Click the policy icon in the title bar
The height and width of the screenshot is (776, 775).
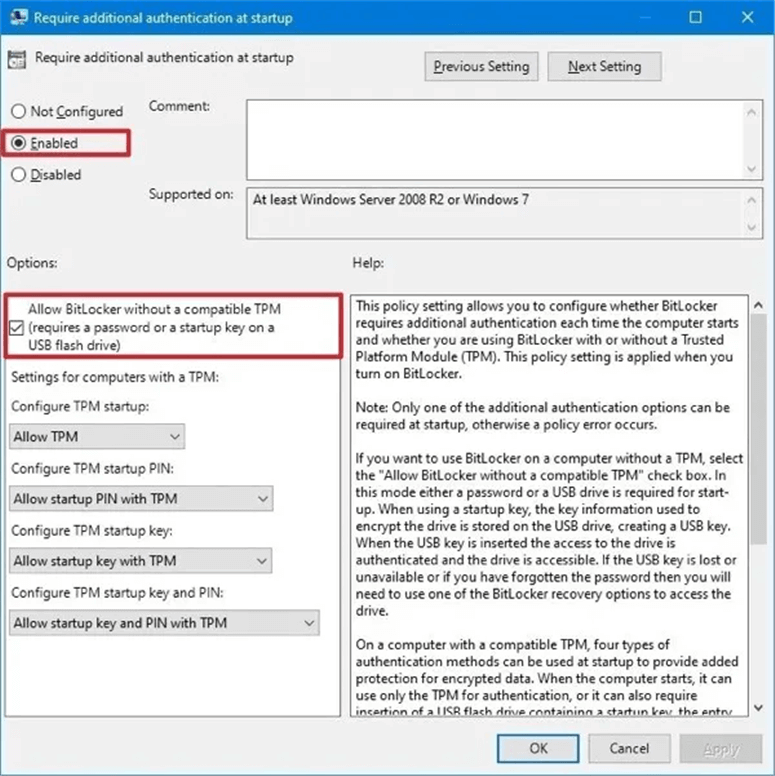[x=17, y=17]
